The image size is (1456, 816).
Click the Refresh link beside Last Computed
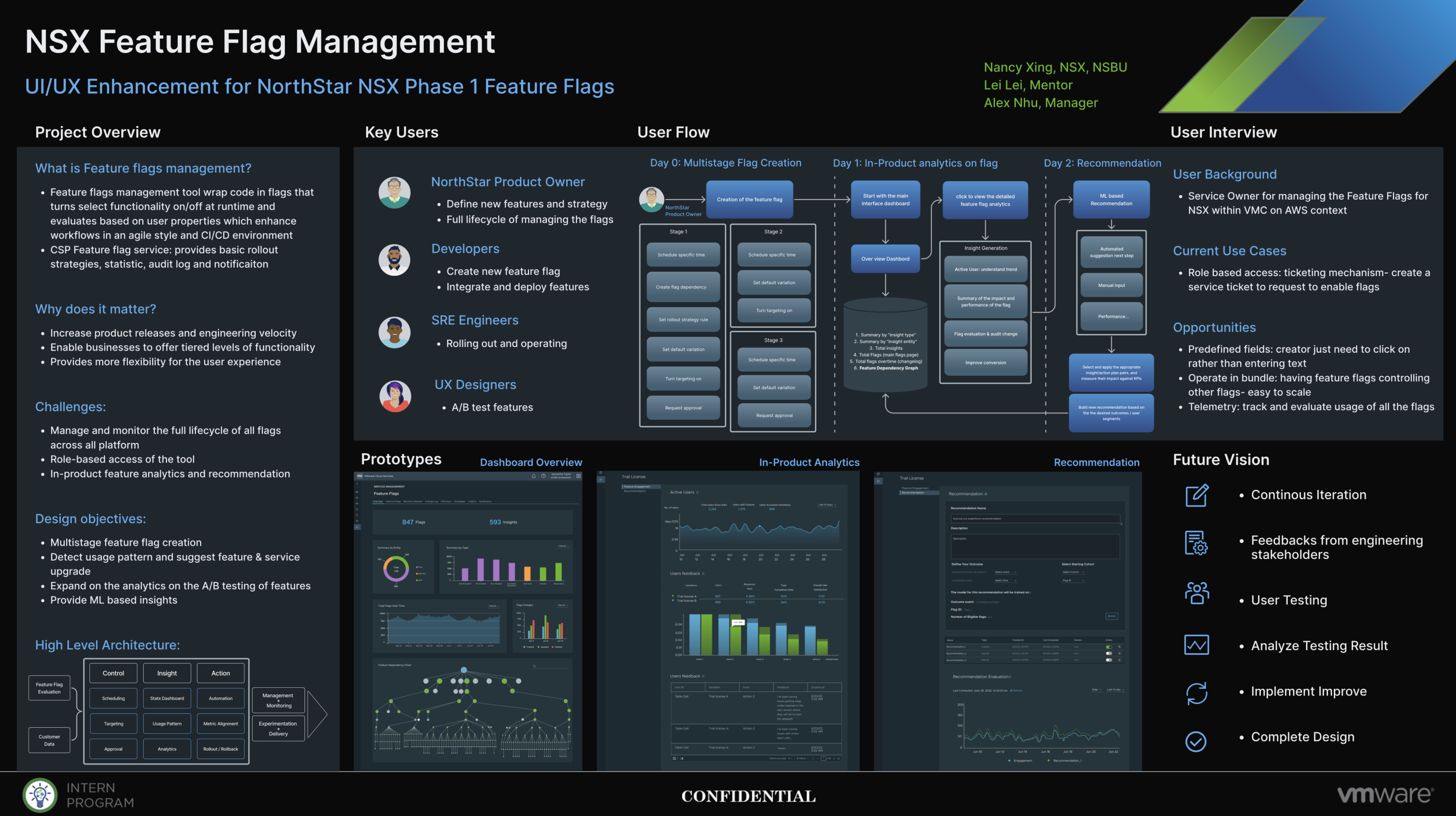click(1017, 690)
